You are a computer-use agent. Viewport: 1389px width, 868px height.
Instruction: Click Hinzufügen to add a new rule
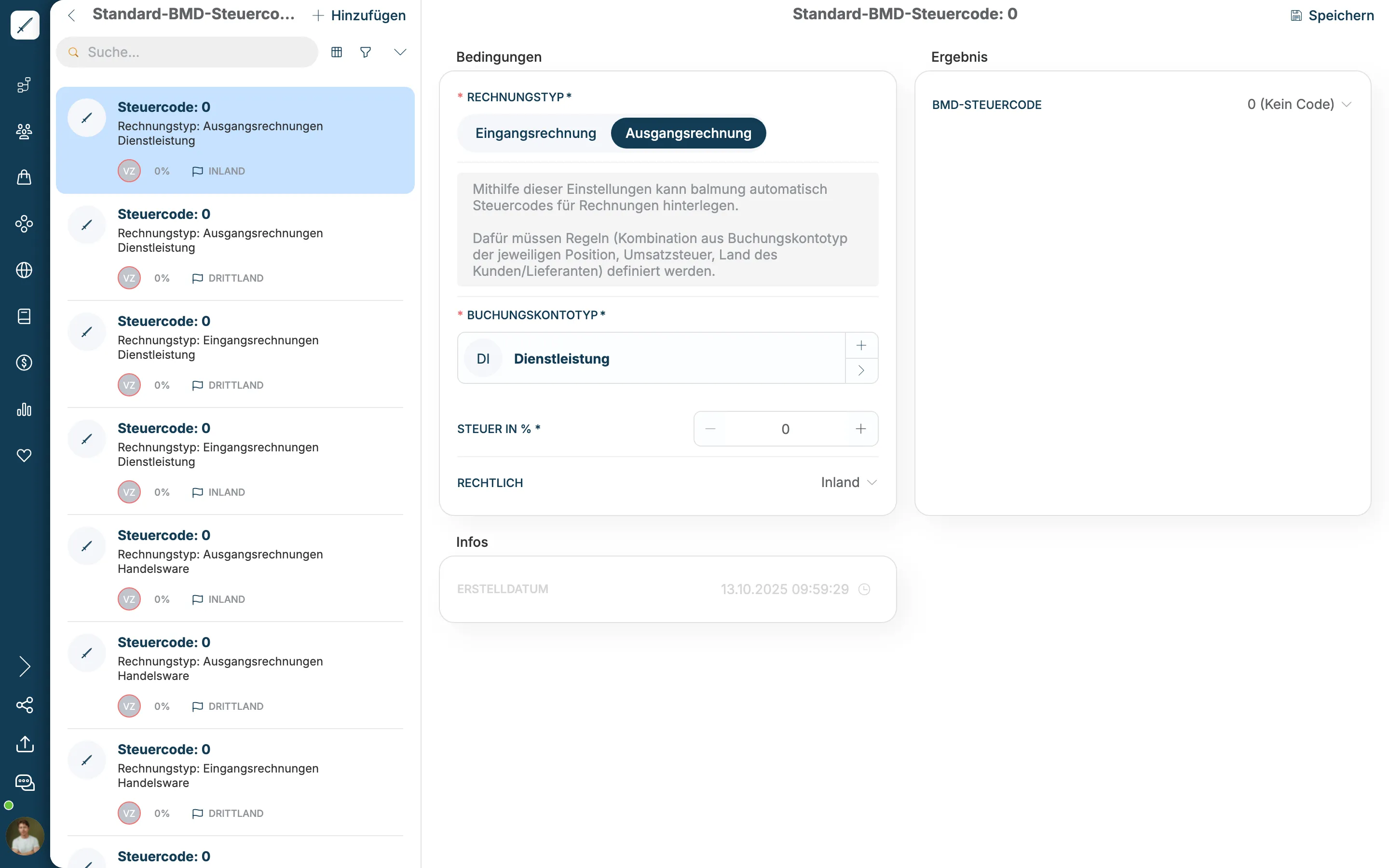(x=359, y=15)
